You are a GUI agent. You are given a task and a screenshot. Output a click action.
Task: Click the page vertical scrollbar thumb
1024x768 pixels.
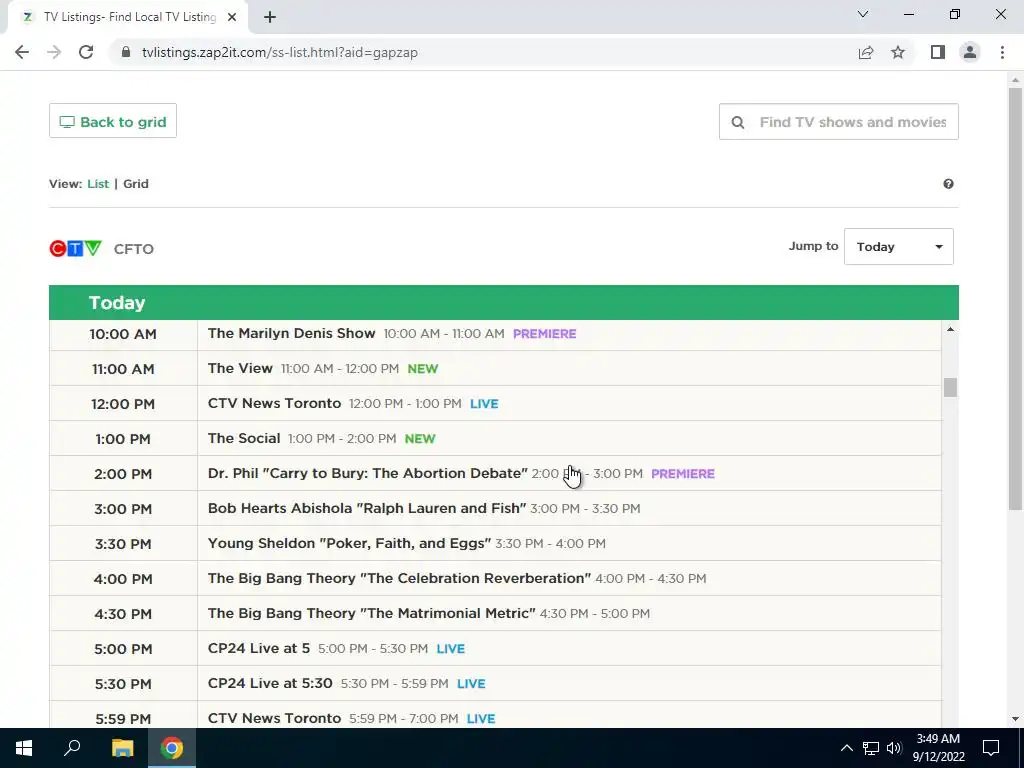pyautogui.click(x=1015, y=298)
